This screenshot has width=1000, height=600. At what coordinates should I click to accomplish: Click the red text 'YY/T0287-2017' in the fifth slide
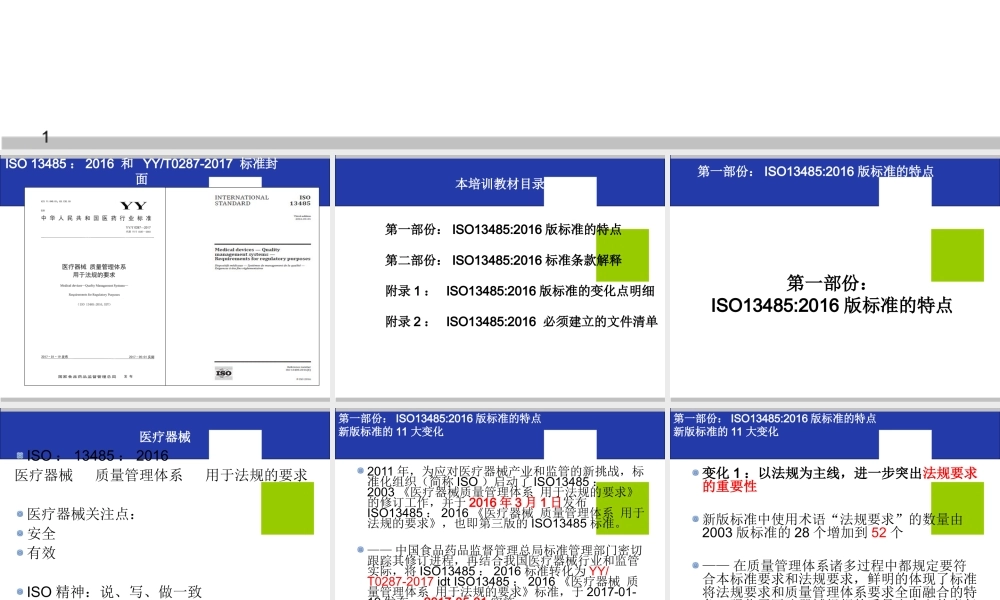coord(489,576)
